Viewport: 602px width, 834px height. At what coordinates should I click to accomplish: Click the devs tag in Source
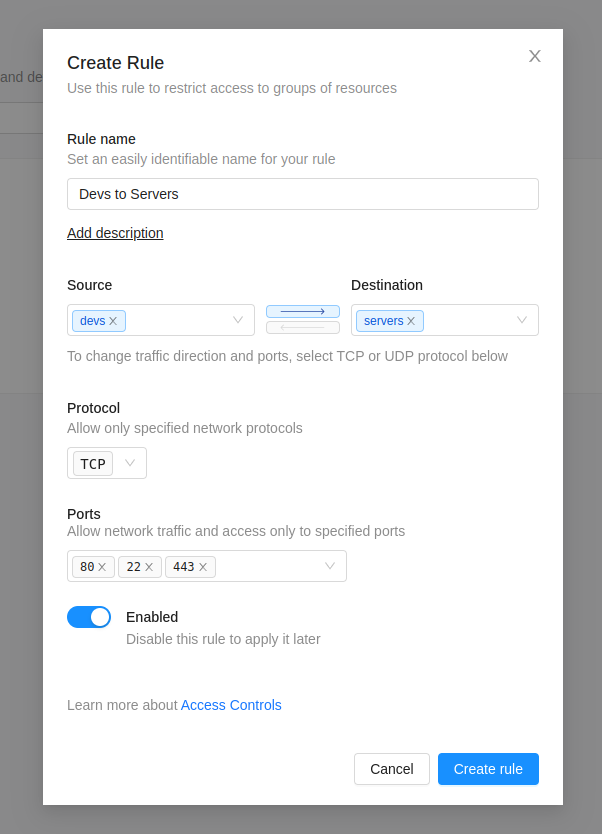(x=92, y=321)
